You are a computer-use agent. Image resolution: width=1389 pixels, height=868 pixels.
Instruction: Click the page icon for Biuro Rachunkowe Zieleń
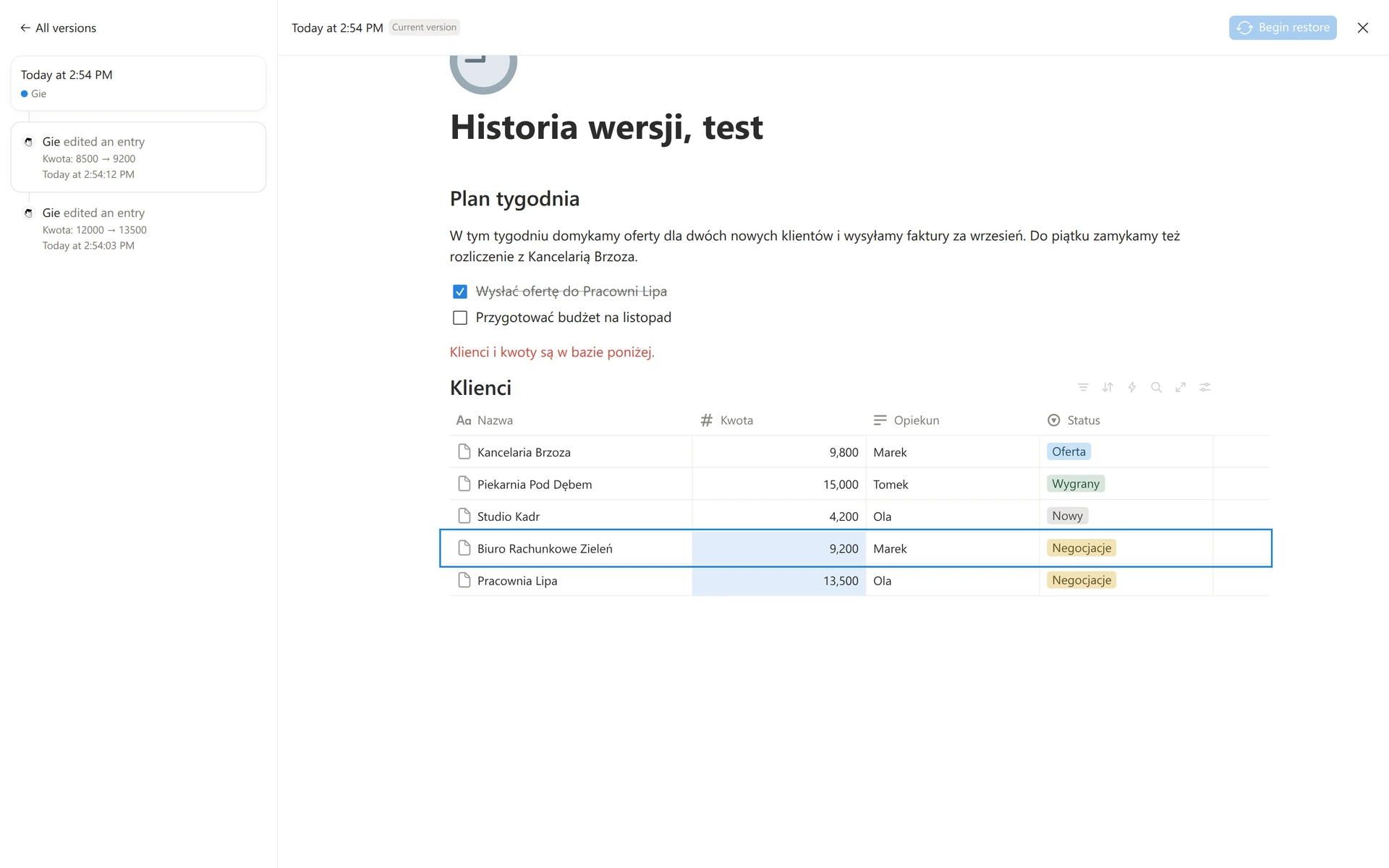click(x=464, y=548)
